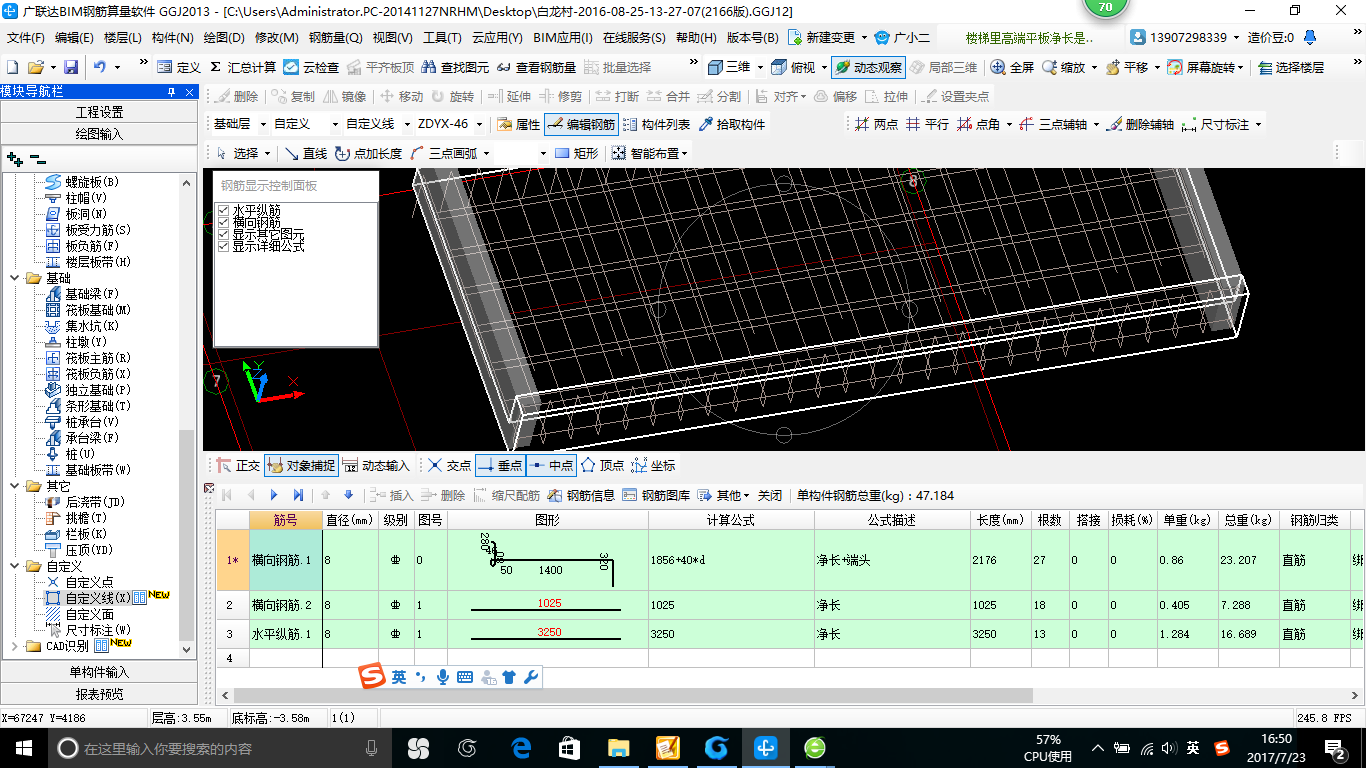Screen dimensions: 1366x768
Task: Open the 汇总计算 summary calculation tool
Action: [243, 67]
